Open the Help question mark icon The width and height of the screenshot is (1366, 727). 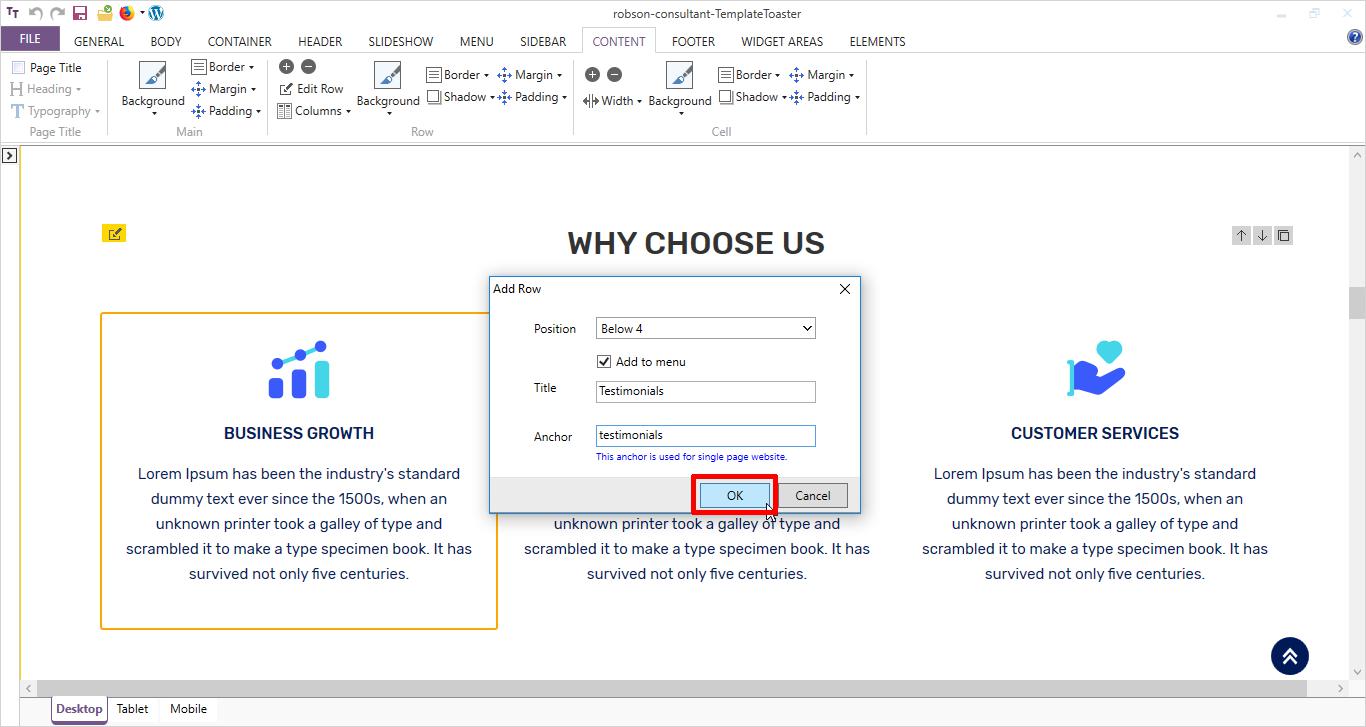pos(1355,38)
